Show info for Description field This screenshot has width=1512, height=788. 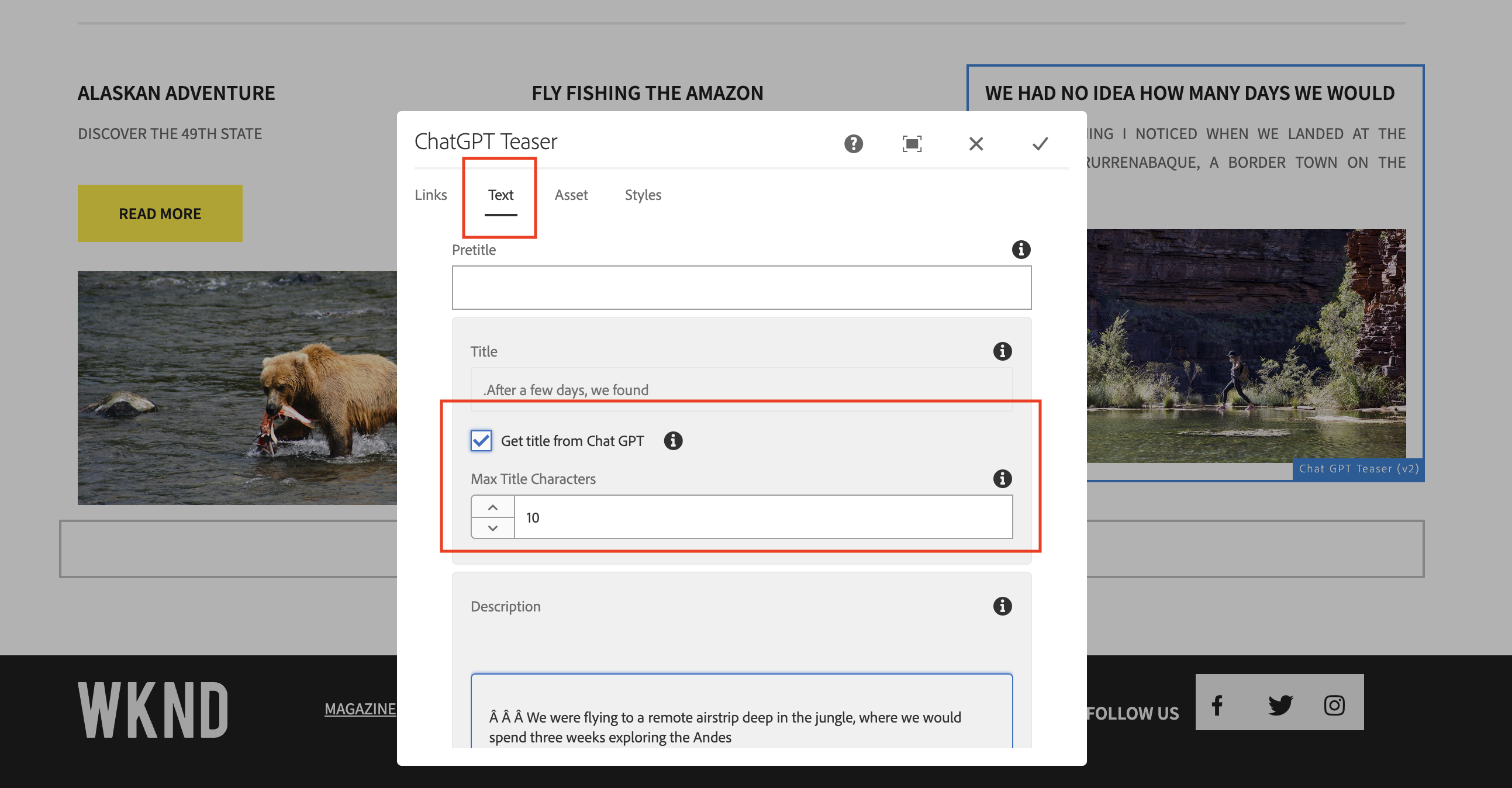1002,606
